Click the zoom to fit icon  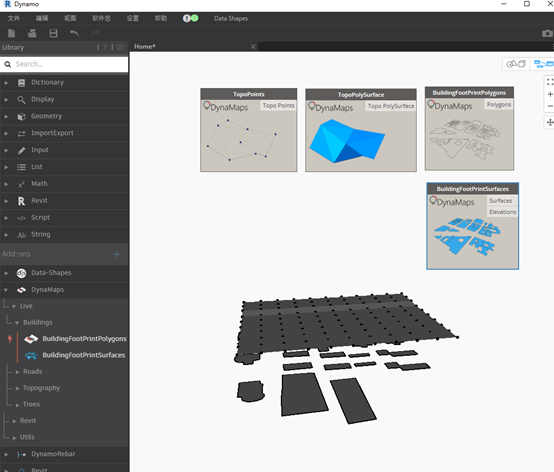pyautogui.click(x=550, y=82)
